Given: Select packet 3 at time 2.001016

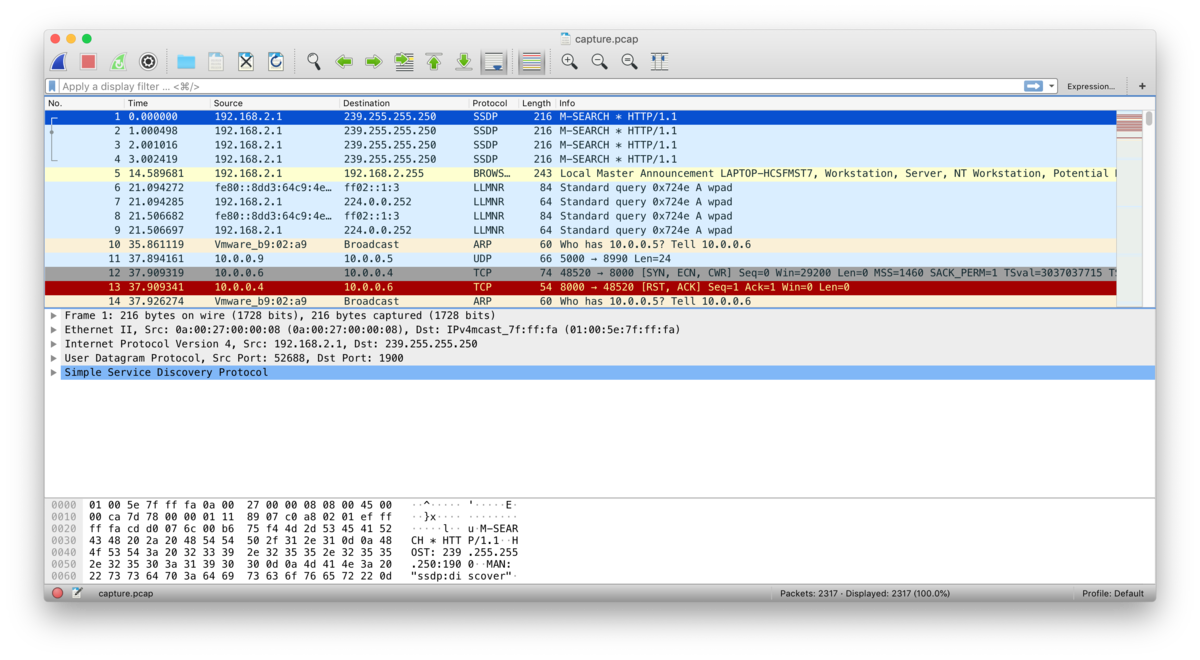Looking at the screenshot, I should coord(580,145).
